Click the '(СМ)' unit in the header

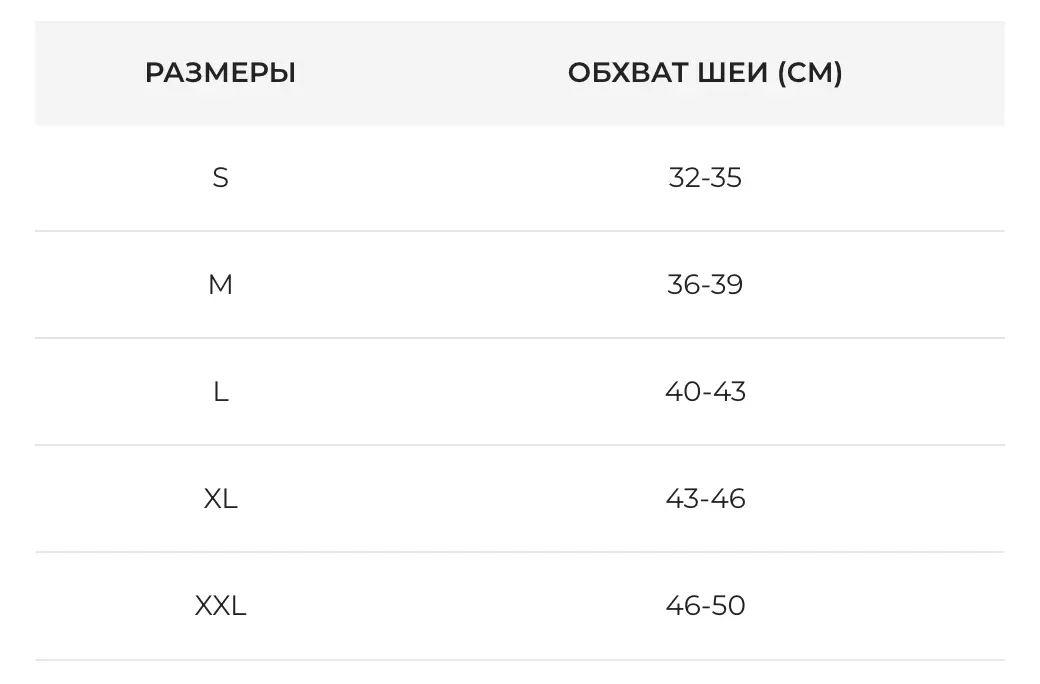click(x=809, y=73)
